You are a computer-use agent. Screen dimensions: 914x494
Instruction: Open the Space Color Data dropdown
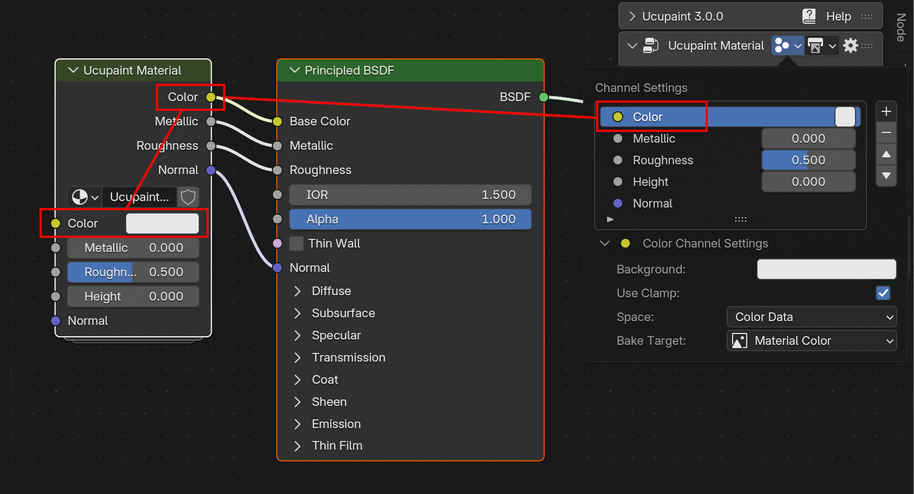(811, 317)
